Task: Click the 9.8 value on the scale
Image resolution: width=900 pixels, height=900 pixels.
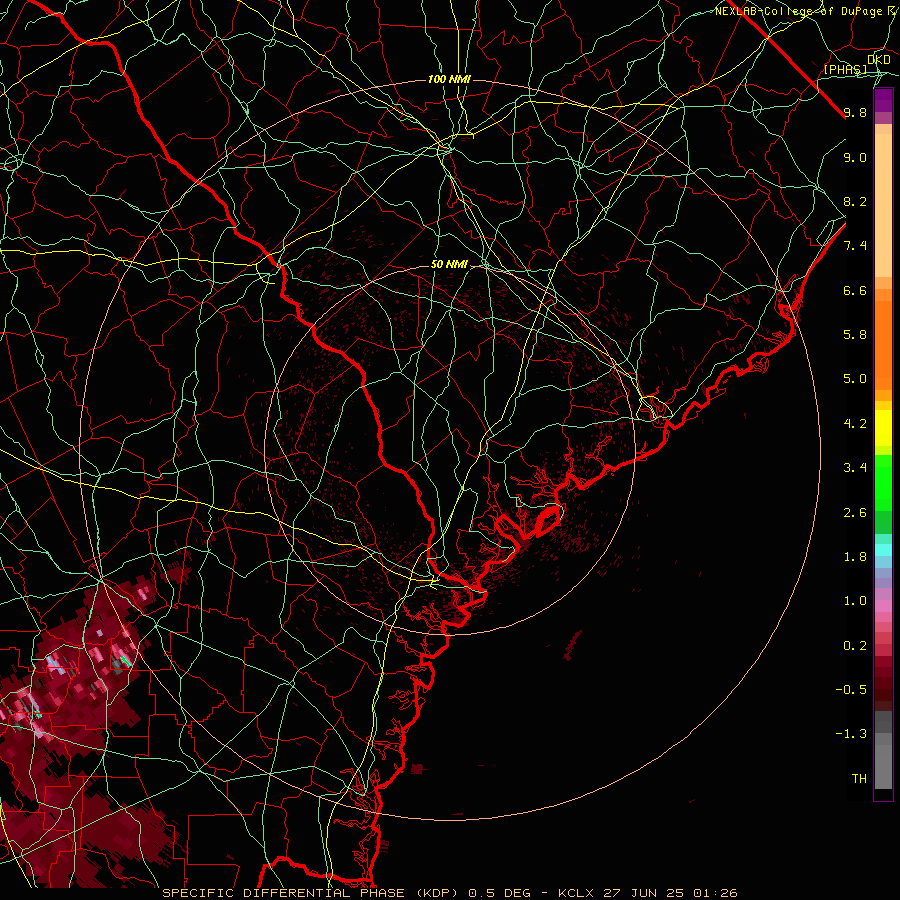Action: coord(855,112)
